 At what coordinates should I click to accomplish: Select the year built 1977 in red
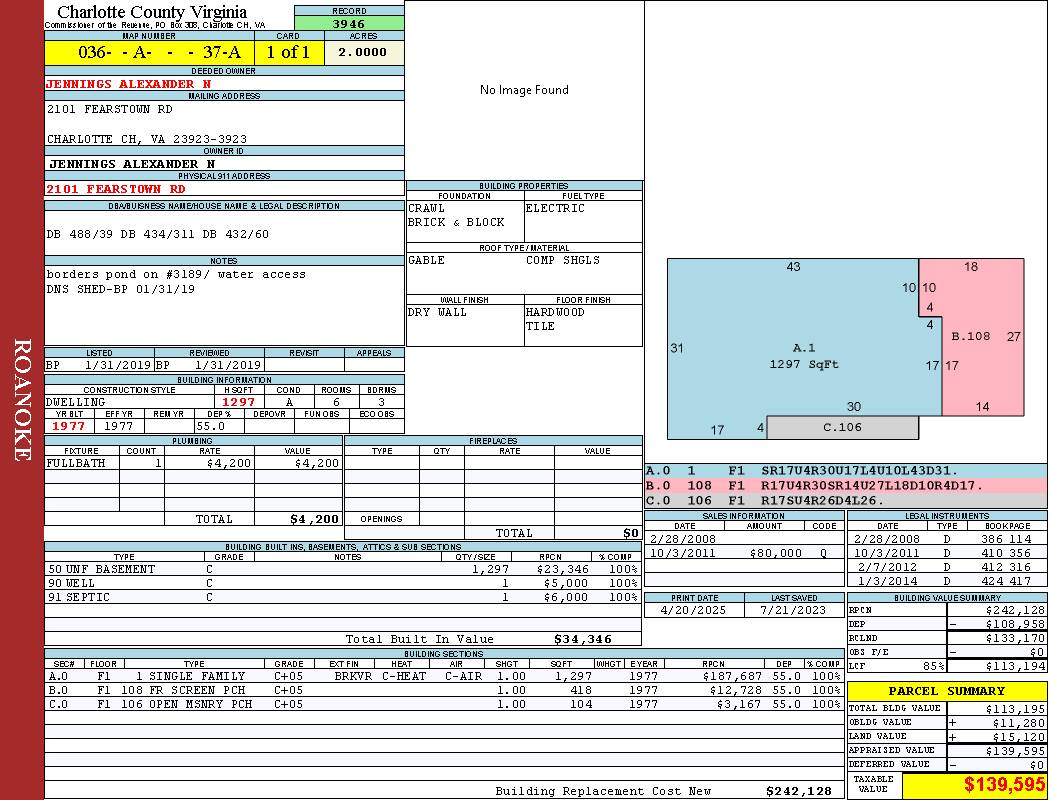(x=69, y=426)
